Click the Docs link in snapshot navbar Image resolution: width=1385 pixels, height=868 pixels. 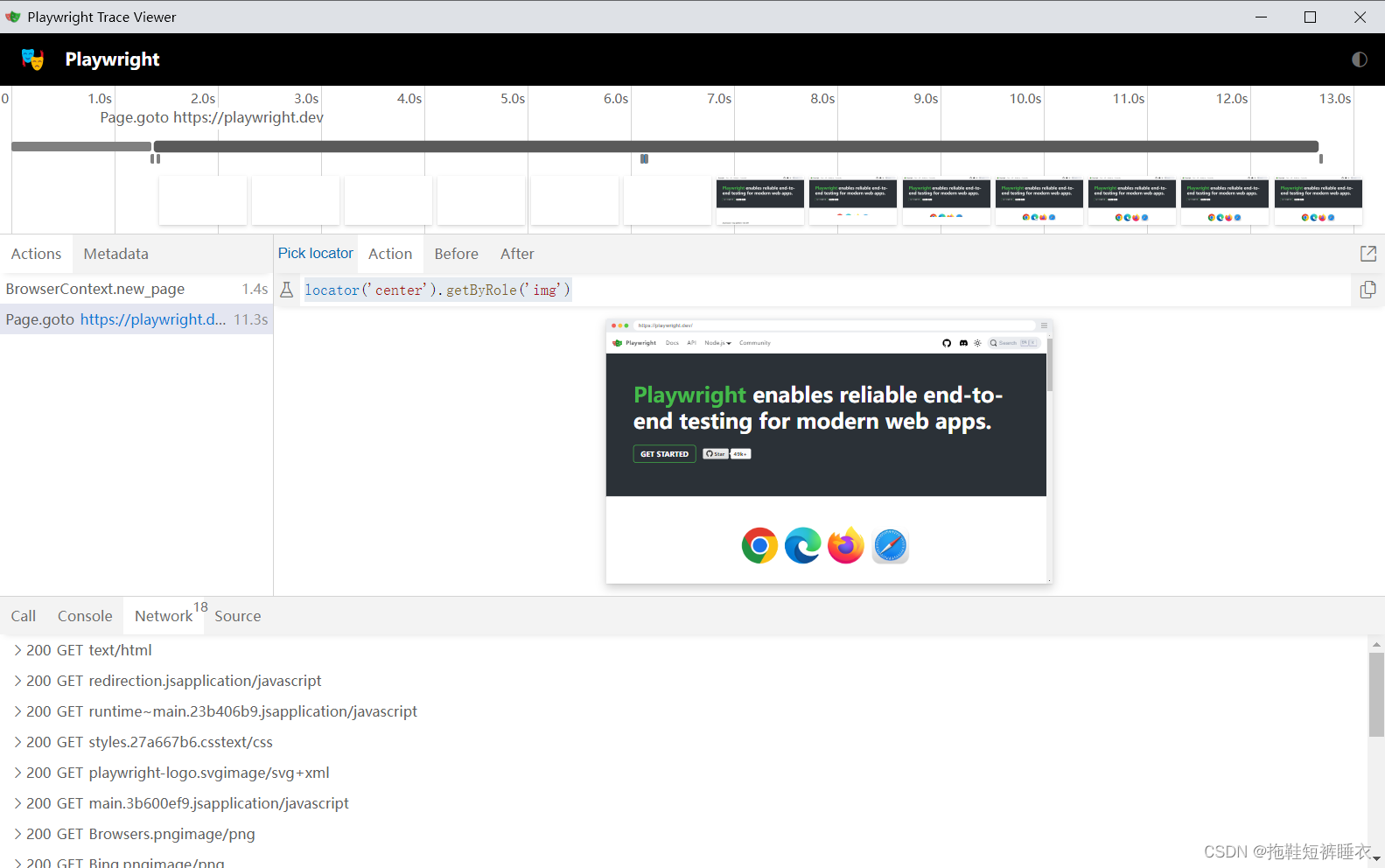click(x=672, y=343)
